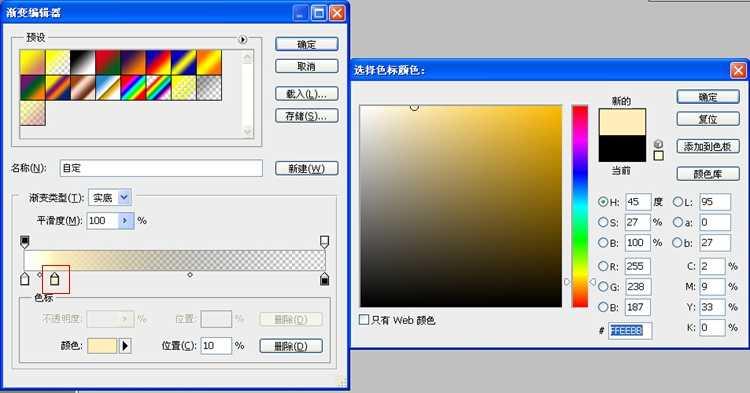Open the 平滑度 slider arrow
750x393 pixels.
(126, 220)
